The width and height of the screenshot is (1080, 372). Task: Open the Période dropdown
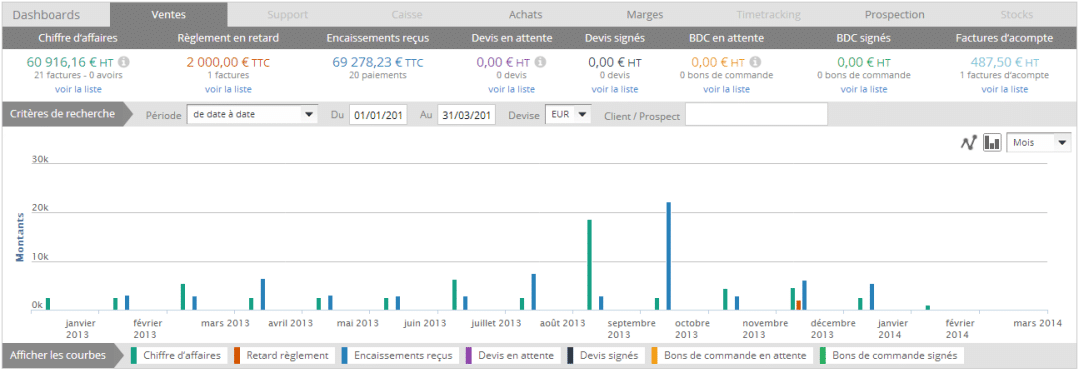252,115
